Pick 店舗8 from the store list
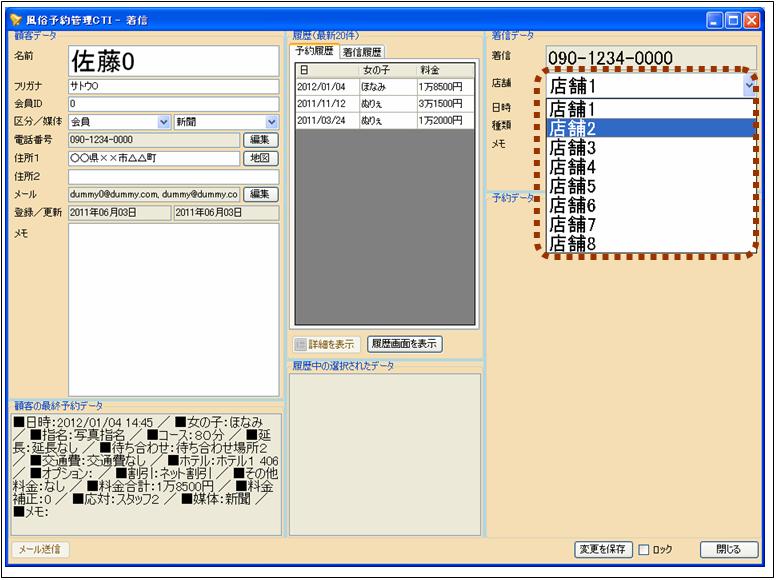This screenshot has height=580, width=776. tap(648, 243)
